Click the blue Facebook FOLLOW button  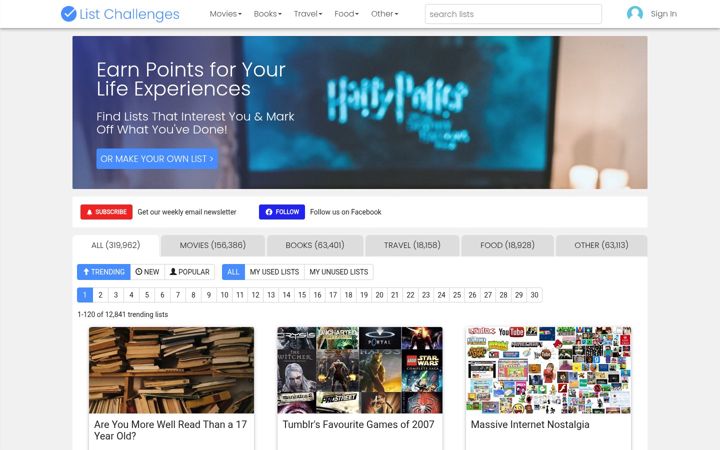[282, 212]
